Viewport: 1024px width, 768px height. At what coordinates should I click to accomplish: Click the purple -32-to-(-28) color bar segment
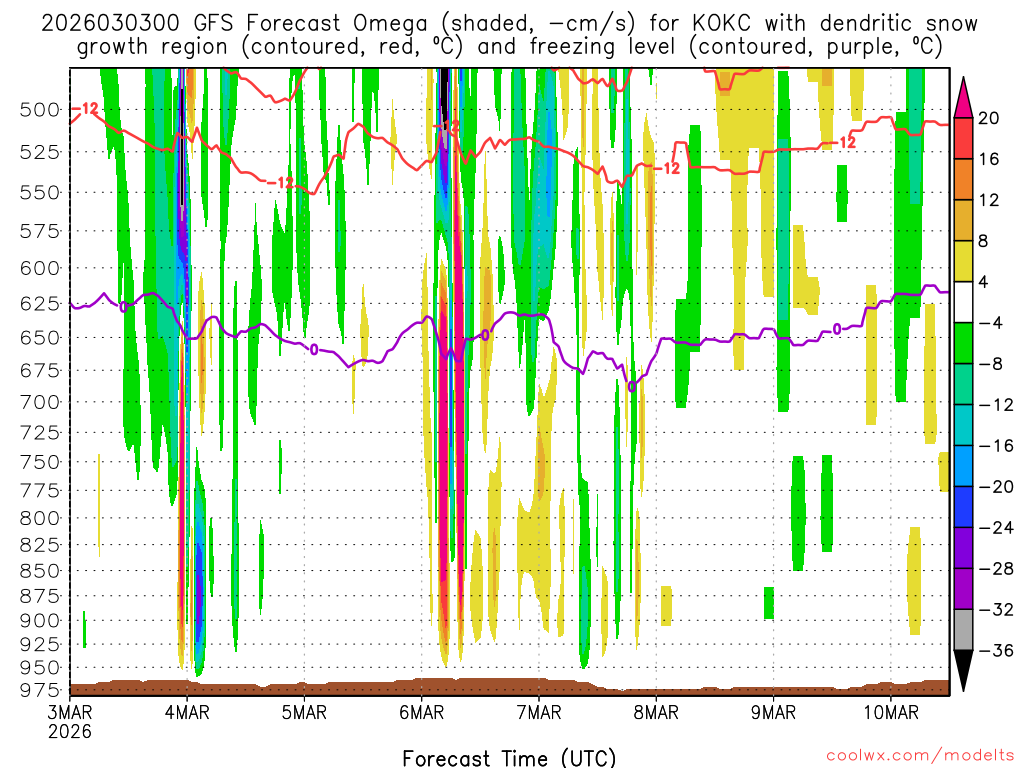[x=963, y=589]
